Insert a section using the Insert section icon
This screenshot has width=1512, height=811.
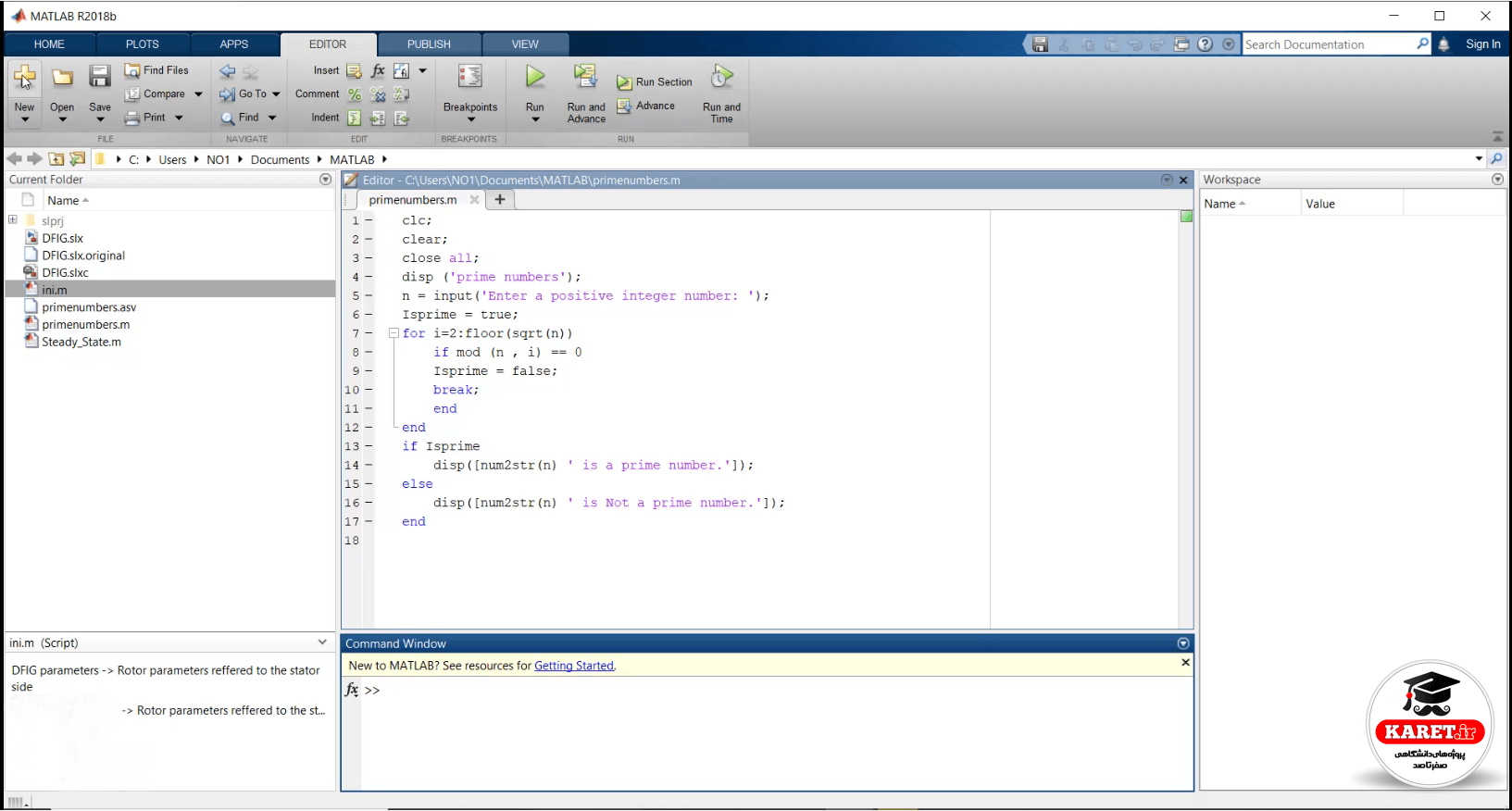[354, 70]
